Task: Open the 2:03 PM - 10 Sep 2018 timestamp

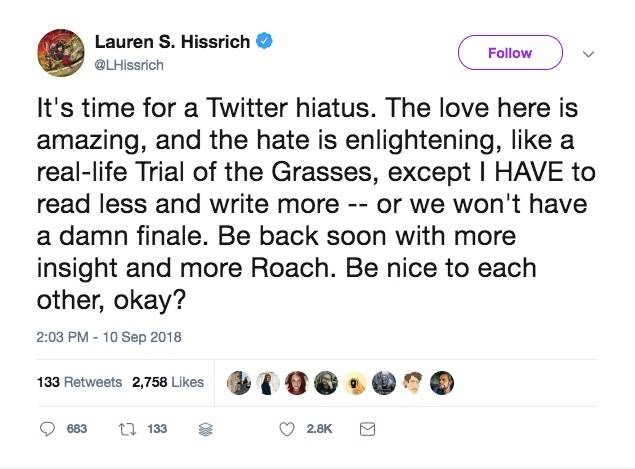Action: click(109, 336)
